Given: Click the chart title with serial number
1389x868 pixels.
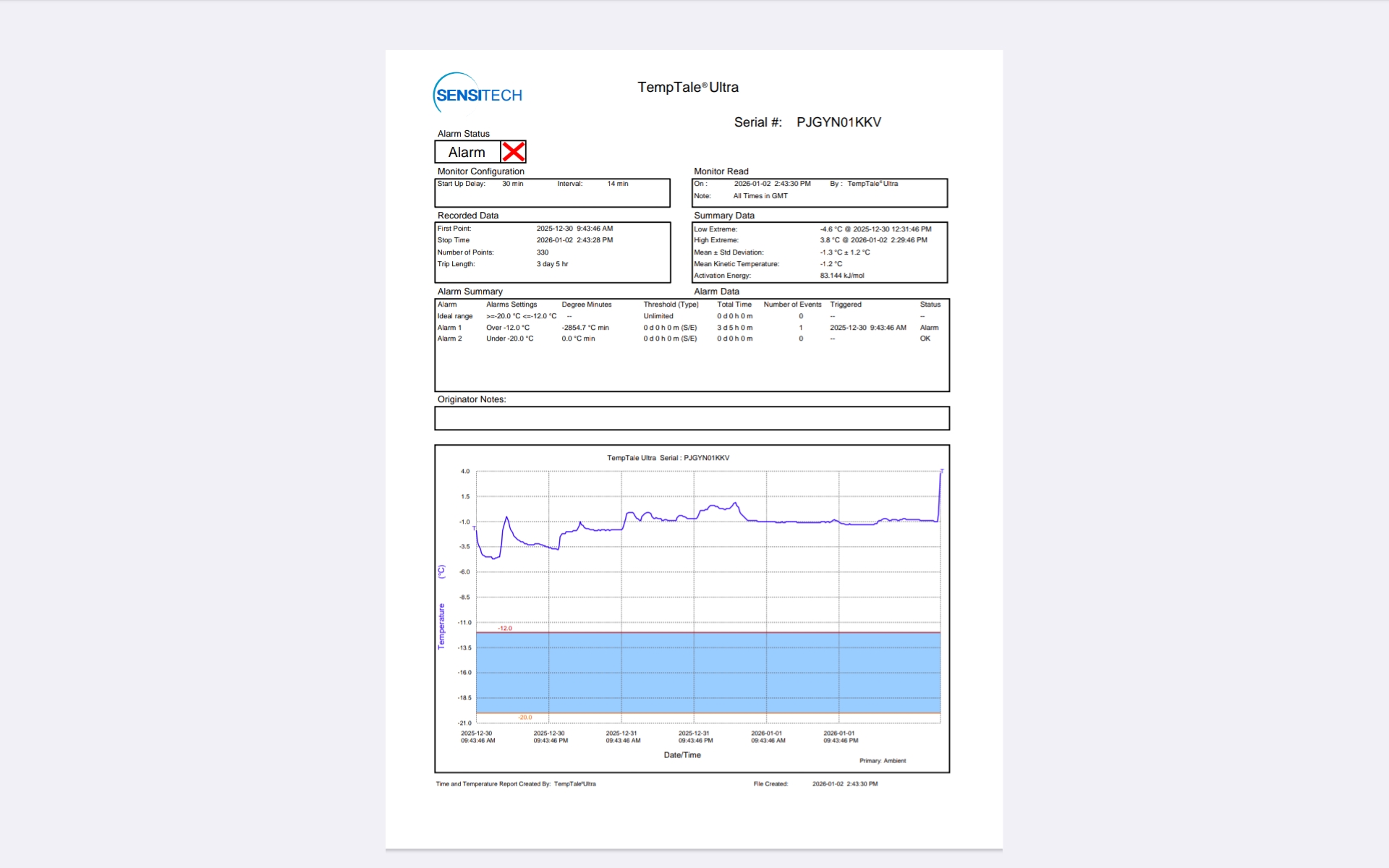Looking at the screenshot, I should [668, 458].
